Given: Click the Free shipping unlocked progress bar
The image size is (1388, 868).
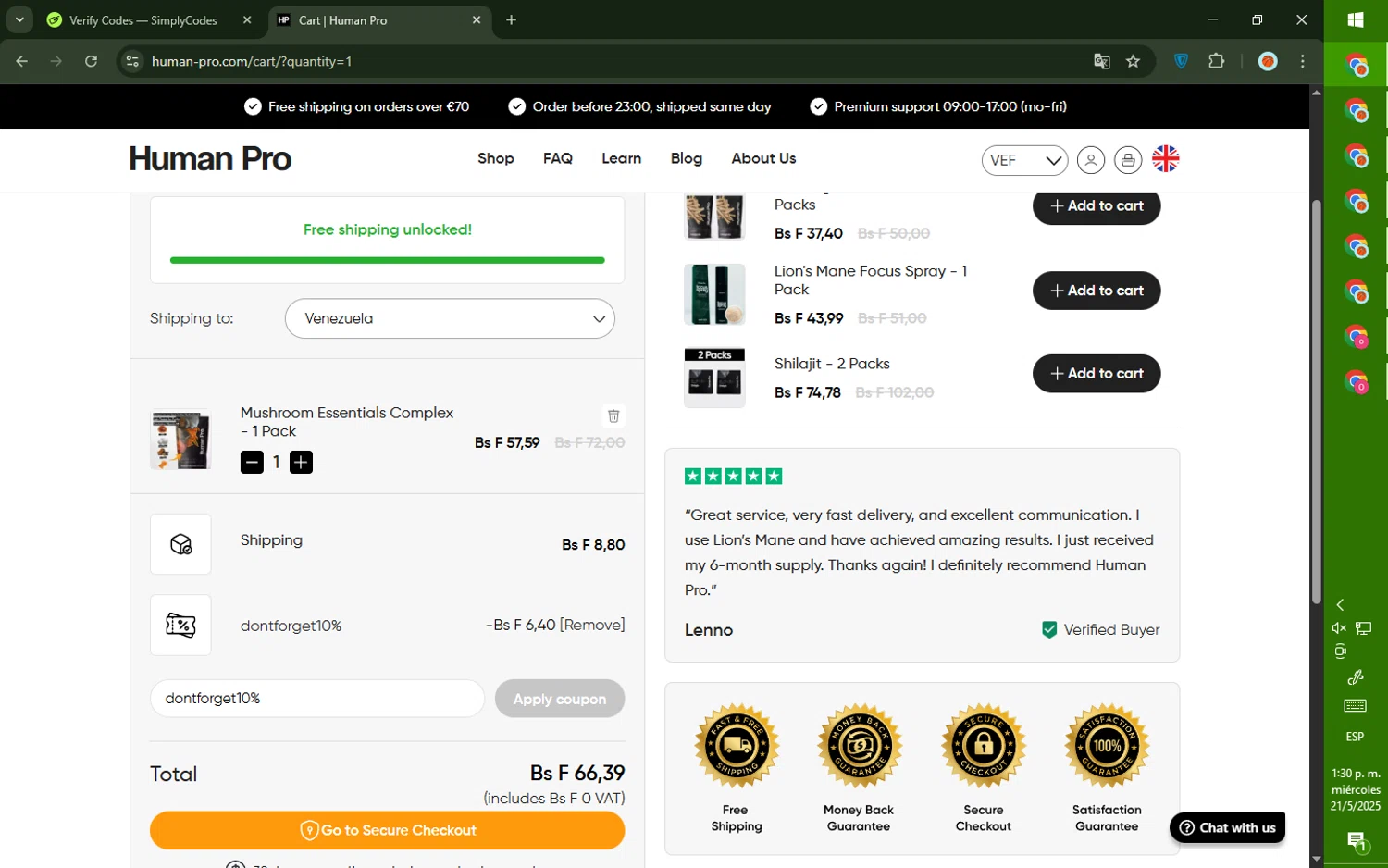Looking at the screenshot, I should (387, 260).
